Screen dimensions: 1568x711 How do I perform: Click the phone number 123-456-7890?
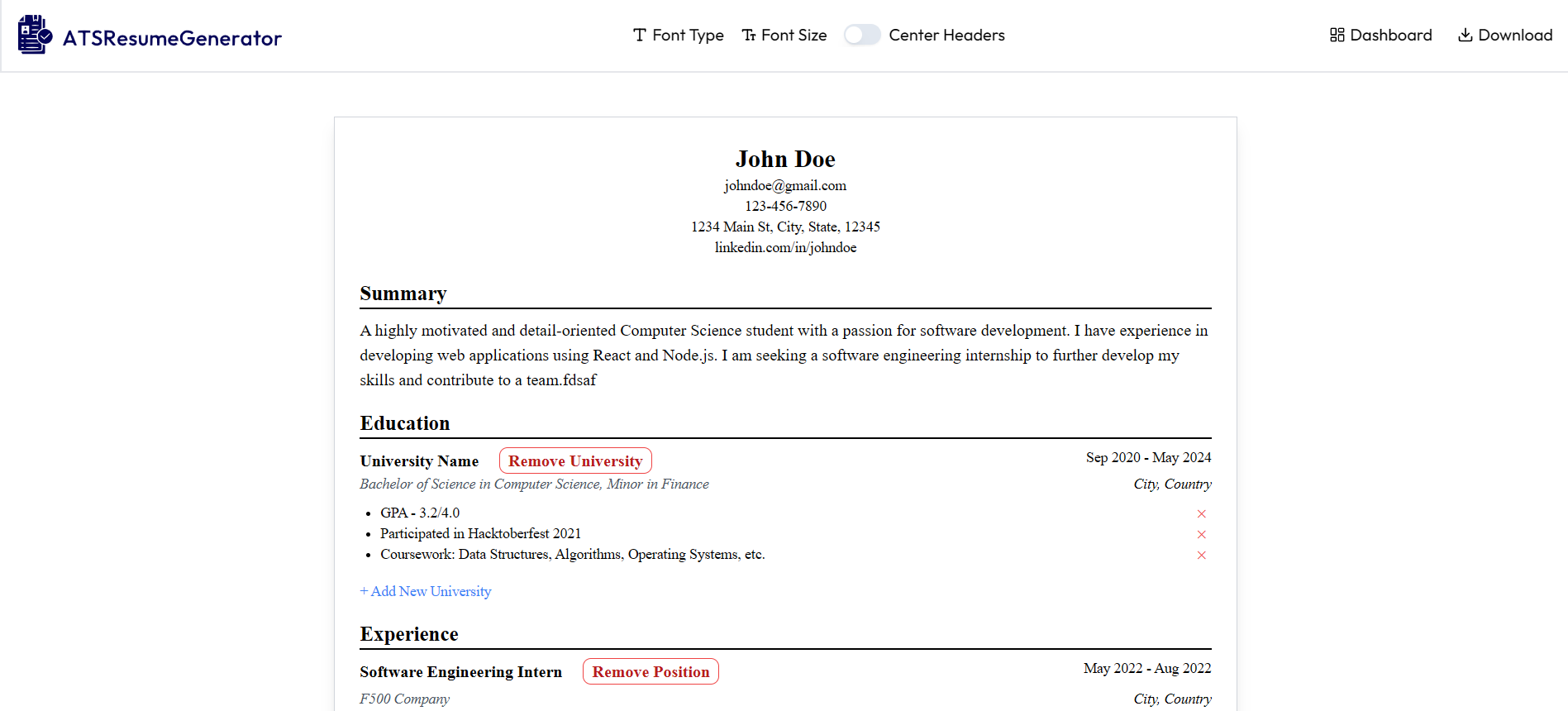click(x=785, y=207)
